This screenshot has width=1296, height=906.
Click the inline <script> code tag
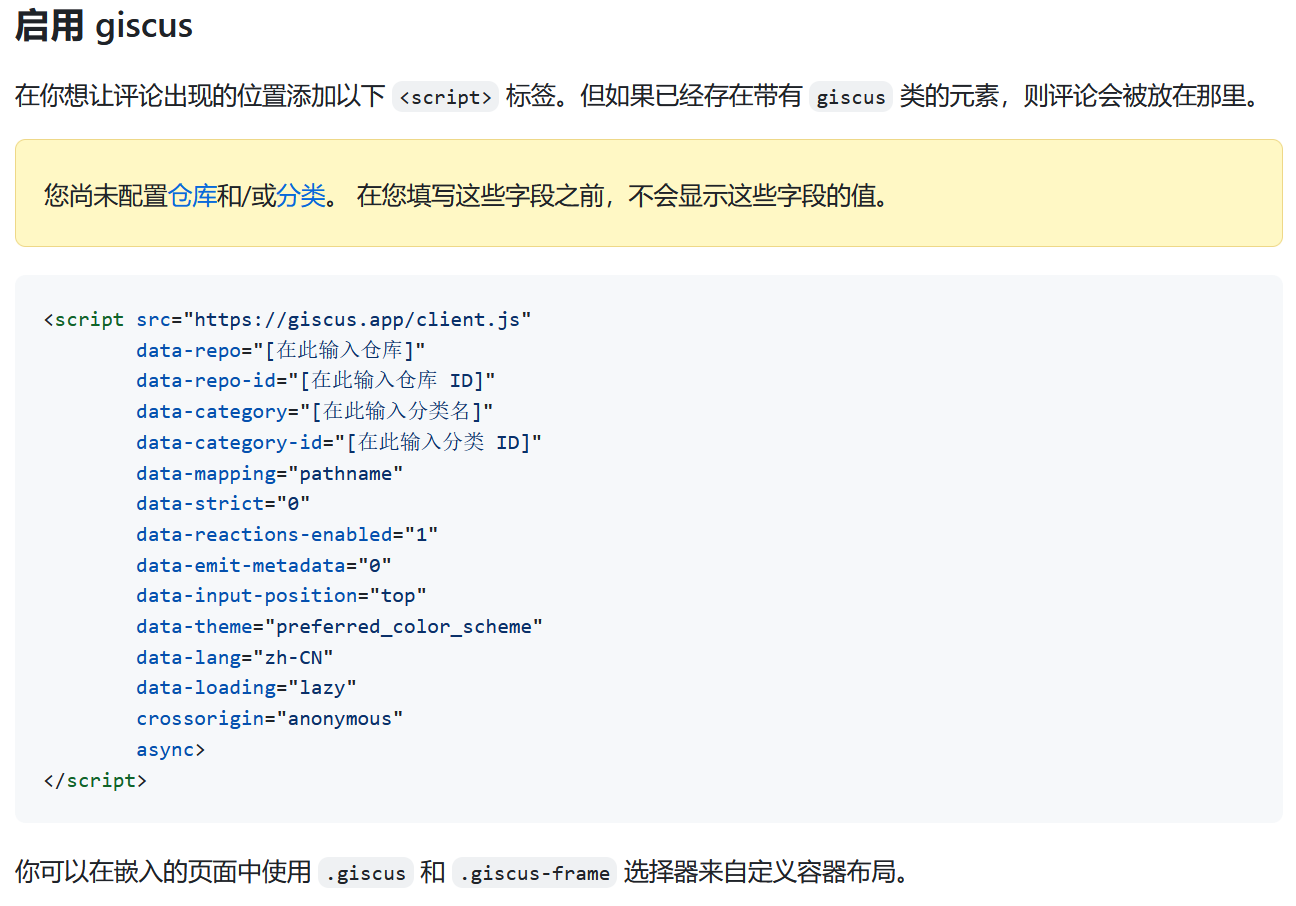click(x=445, y=96)
